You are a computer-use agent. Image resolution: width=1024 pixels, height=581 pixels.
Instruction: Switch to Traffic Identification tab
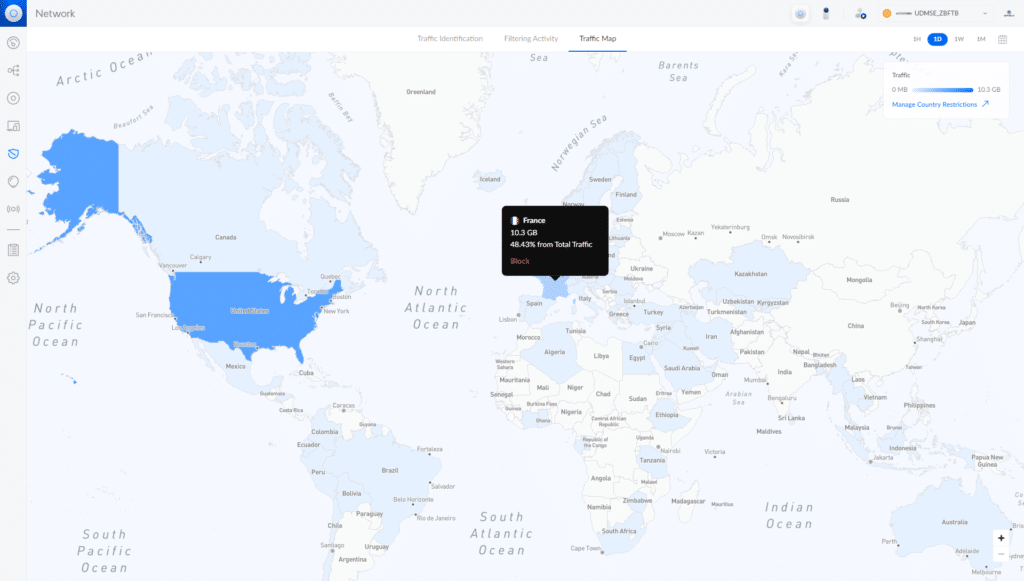[x=450, y=39]
